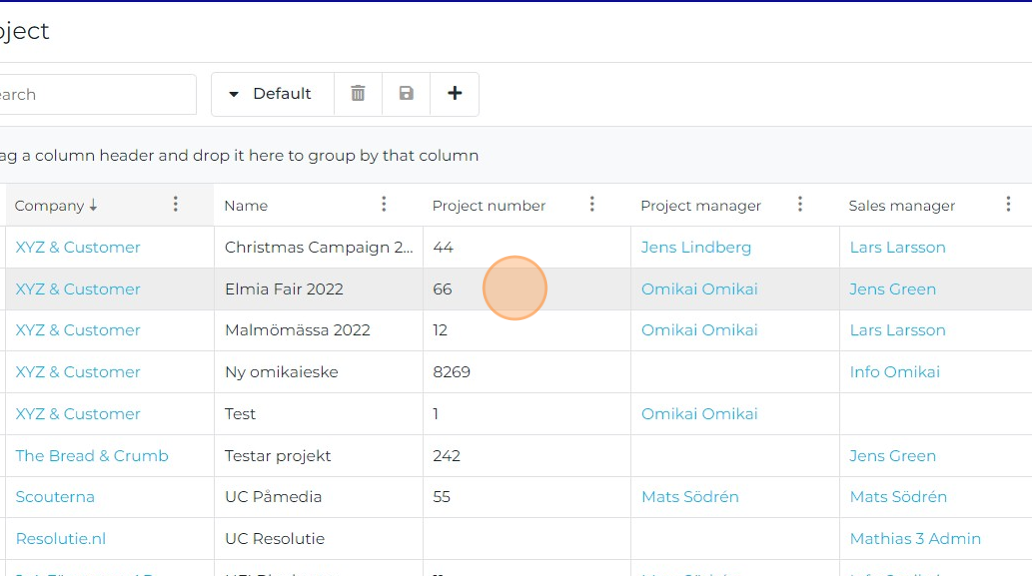Open Company column options menu
This screenshot has width=1032, height=576.
coord(176,205)
